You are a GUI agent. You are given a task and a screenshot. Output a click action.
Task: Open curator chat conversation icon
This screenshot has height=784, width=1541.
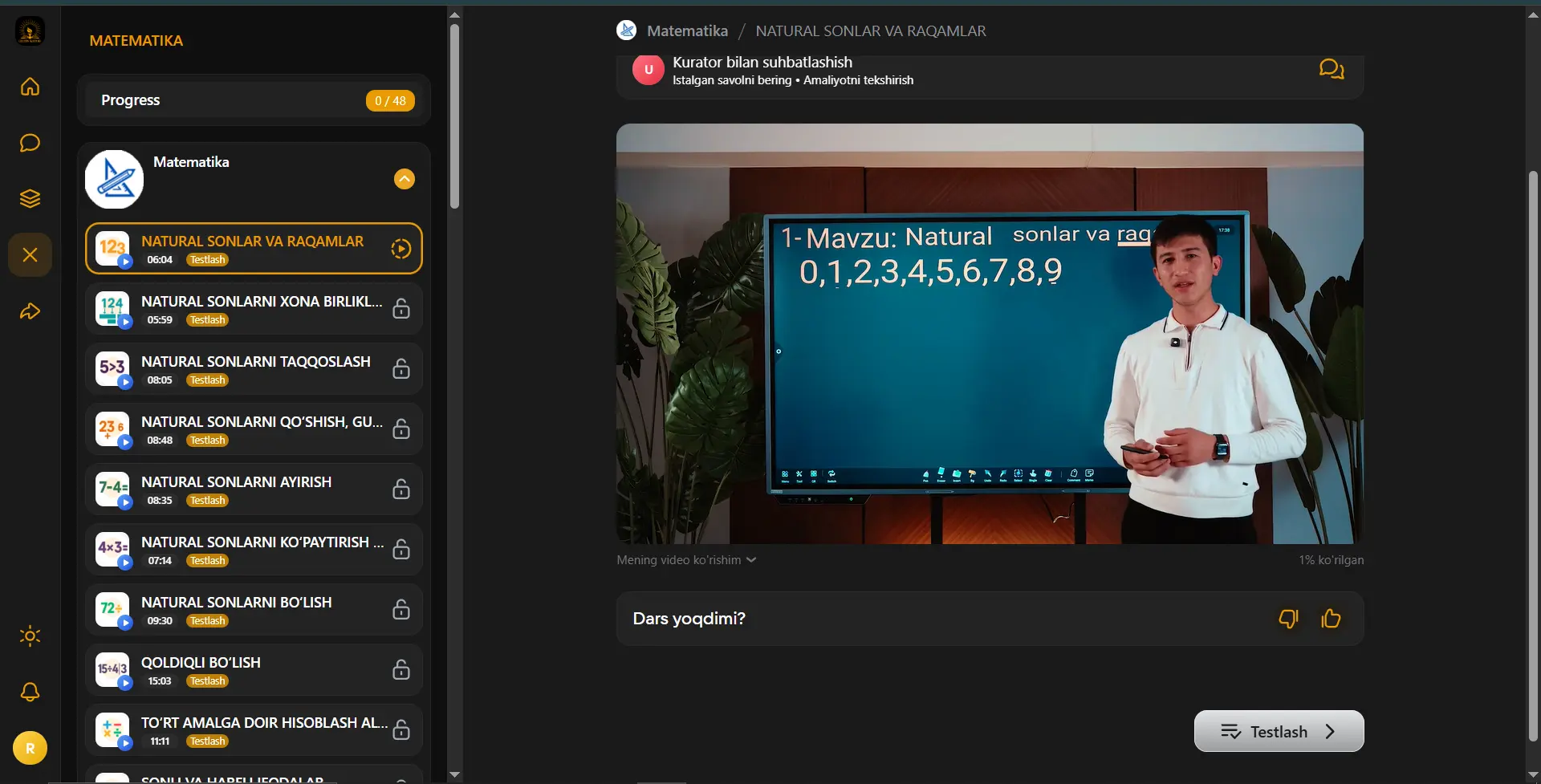[x=1332, y=69]
